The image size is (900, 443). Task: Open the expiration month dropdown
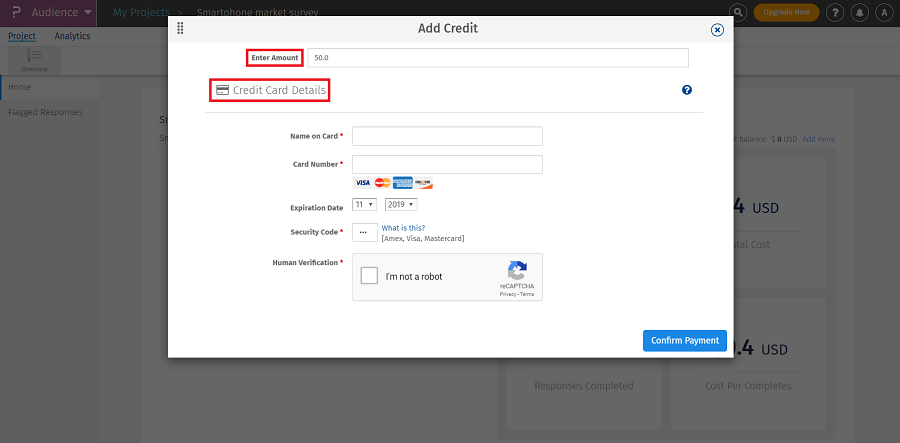[364, 204]
